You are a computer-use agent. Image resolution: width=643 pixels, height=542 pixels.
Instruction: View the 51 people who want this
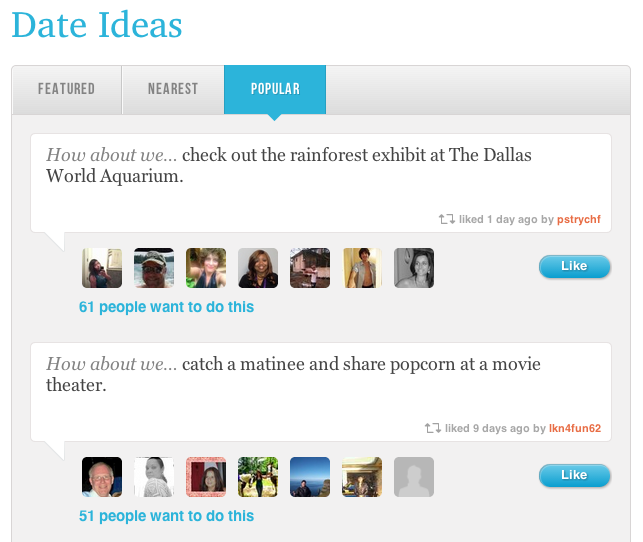coord(166,516)
